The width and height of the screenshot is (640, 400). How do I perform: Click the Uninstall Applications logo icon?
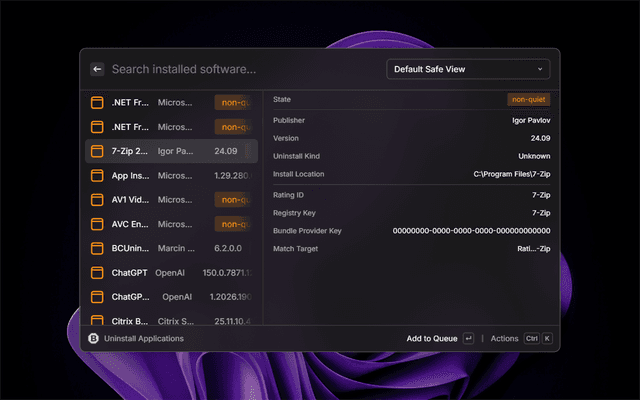[x=93, y=338]
